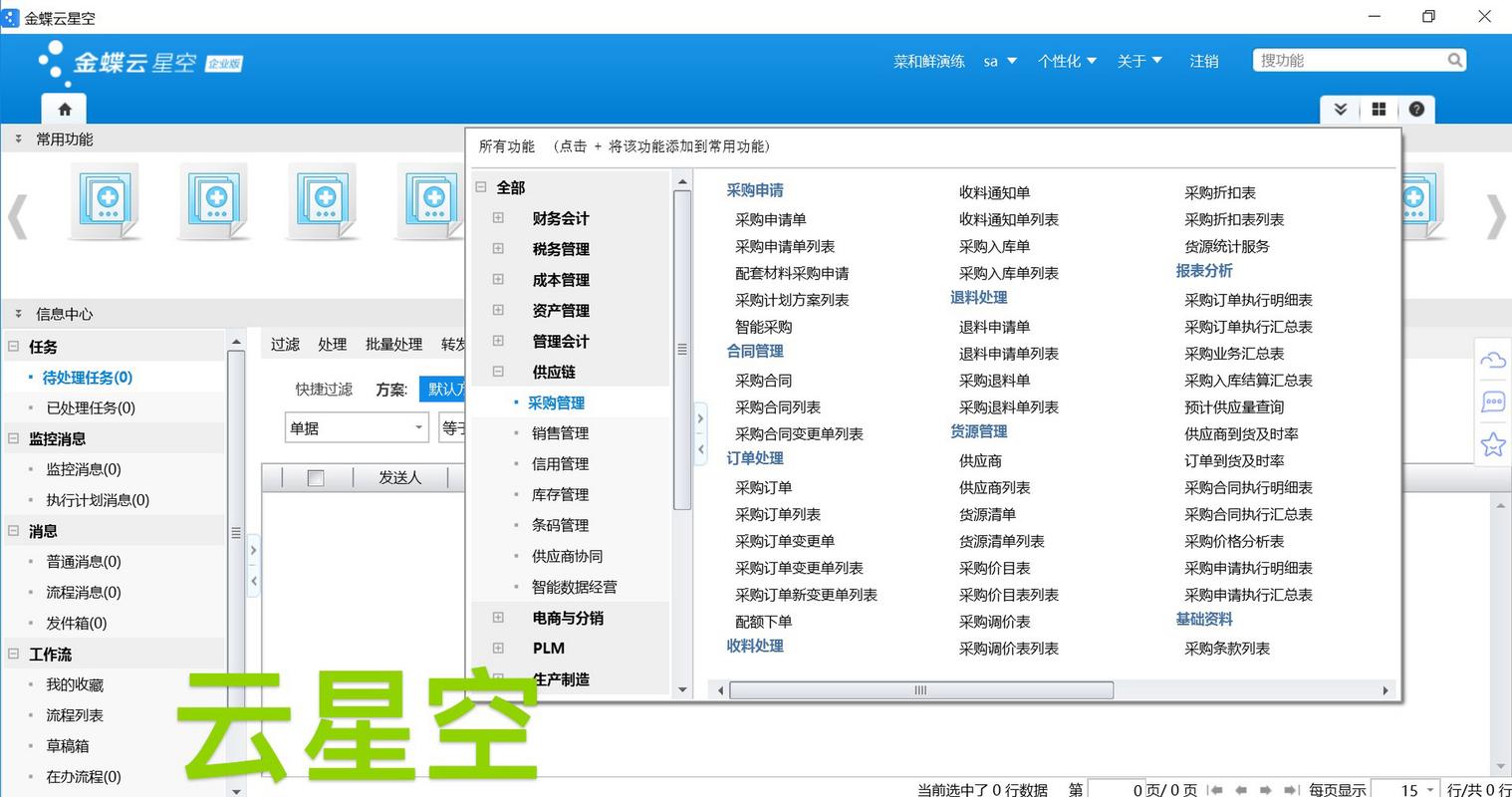The width and height of the screenshot is (1512, 797).
Task: Open 采购合同 function link
Action: pyautogui.click(x=763, y=380)
